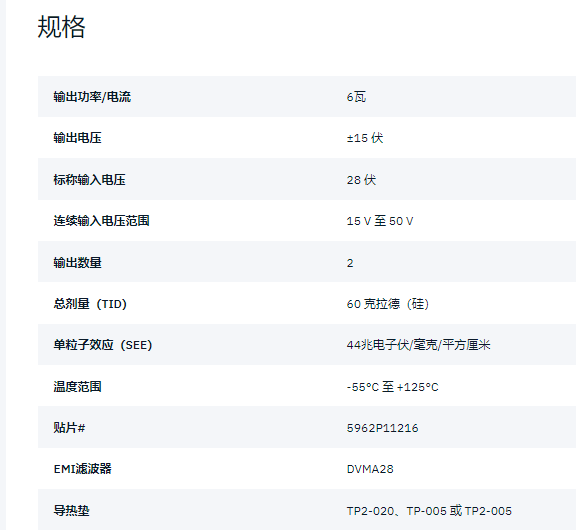
Task: Click the 总剂量 (TID) label
Action: click(90, 304)
